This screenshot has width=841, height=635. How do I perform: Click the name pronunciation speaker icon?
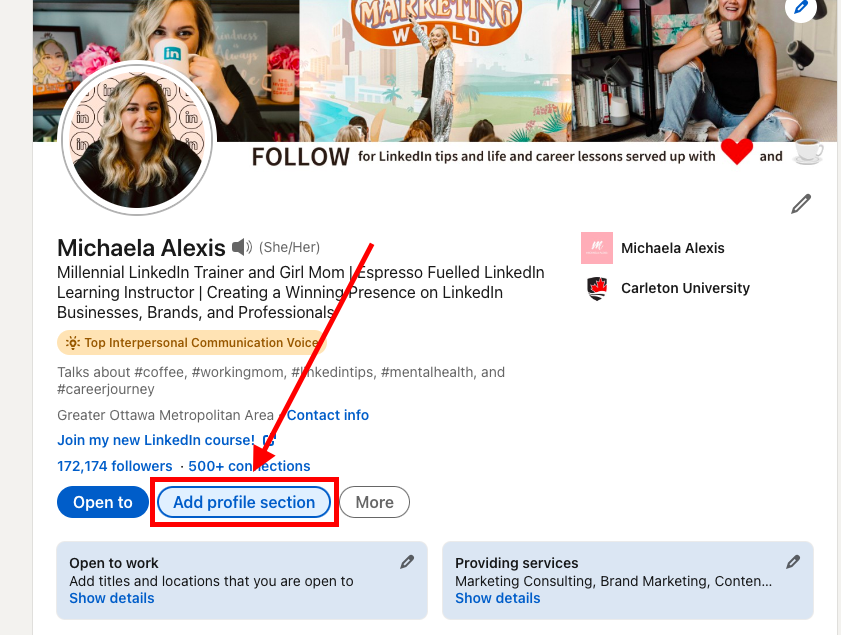(242, 247)
